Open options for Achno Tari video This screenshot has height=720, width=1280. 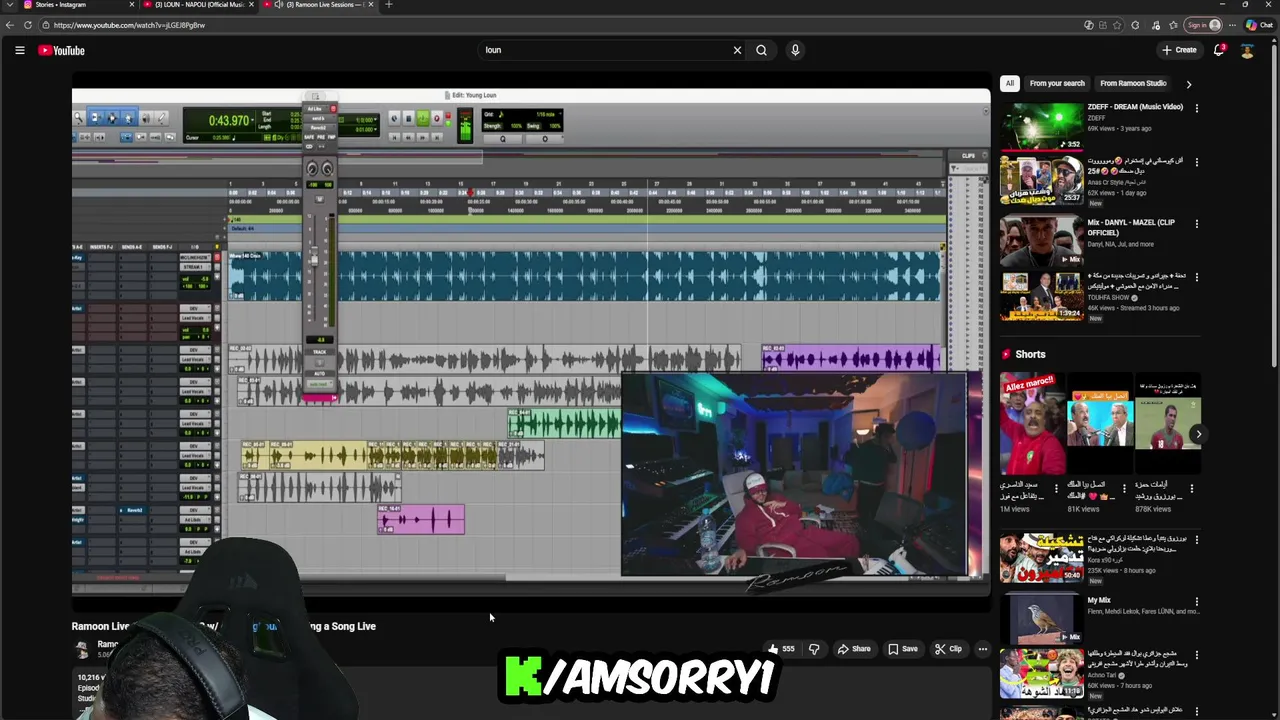click(1197, 656)
